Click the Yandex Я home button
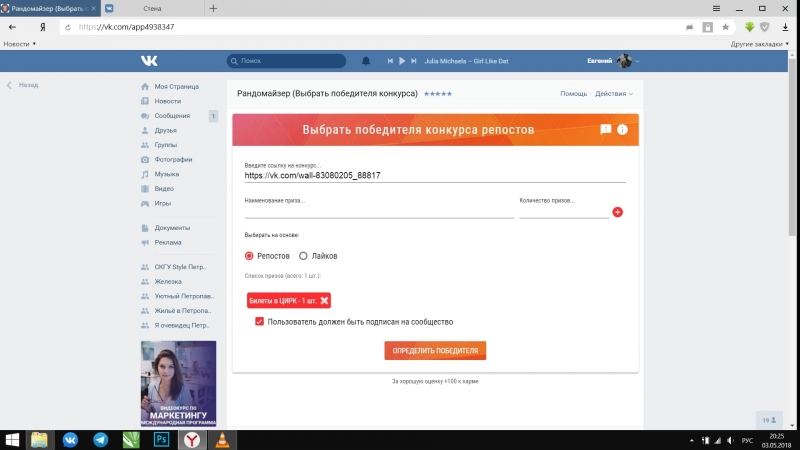 [43, 27]
